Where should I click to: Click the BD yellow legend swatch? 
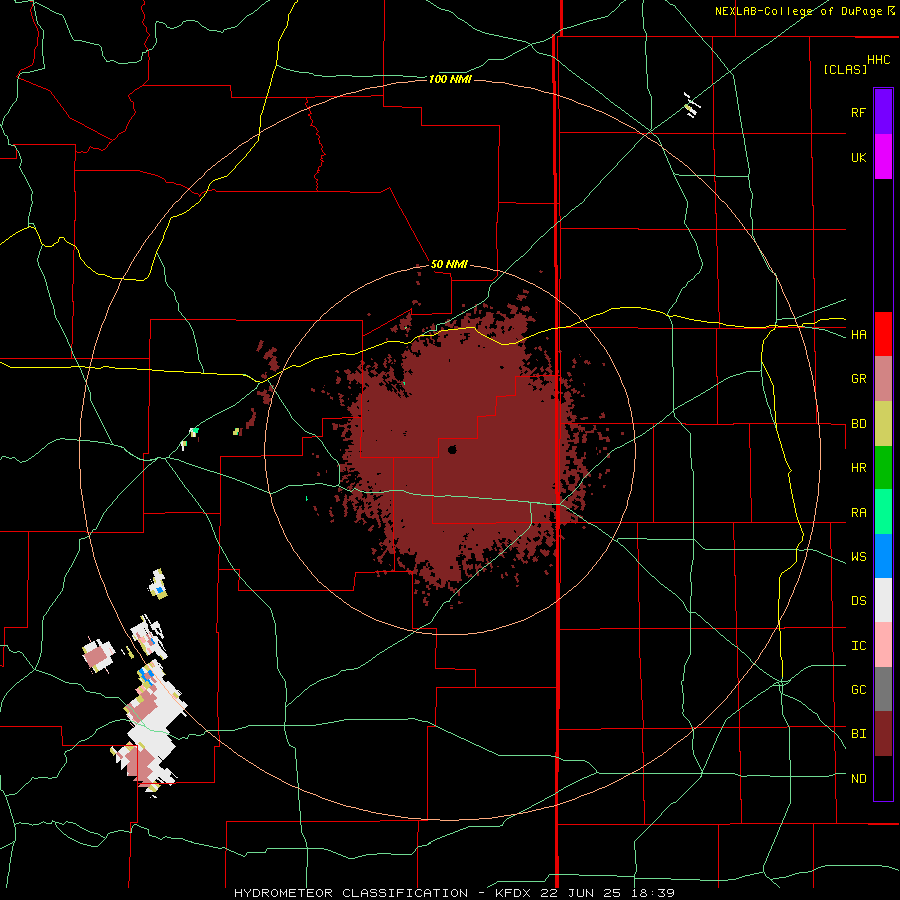click(x=883, y=424)
